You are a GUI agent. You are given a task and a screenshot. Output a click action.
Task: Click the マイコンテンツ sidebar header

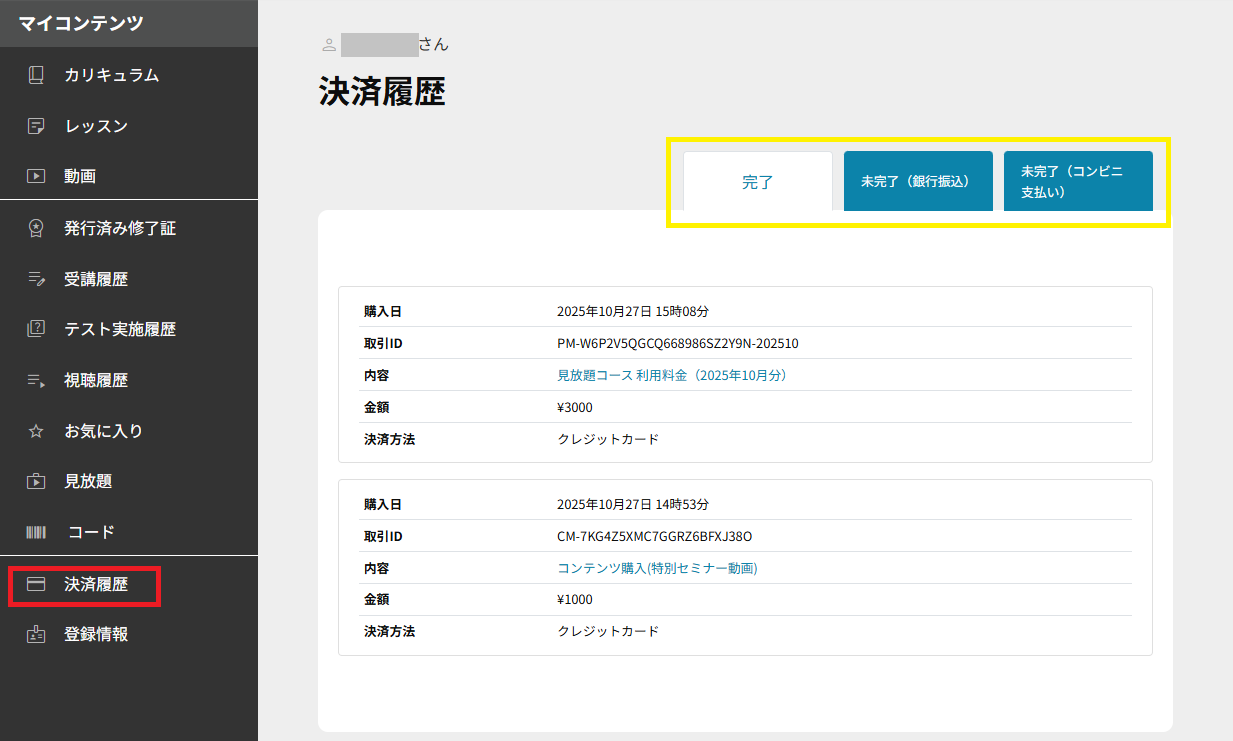pos(81,23)
